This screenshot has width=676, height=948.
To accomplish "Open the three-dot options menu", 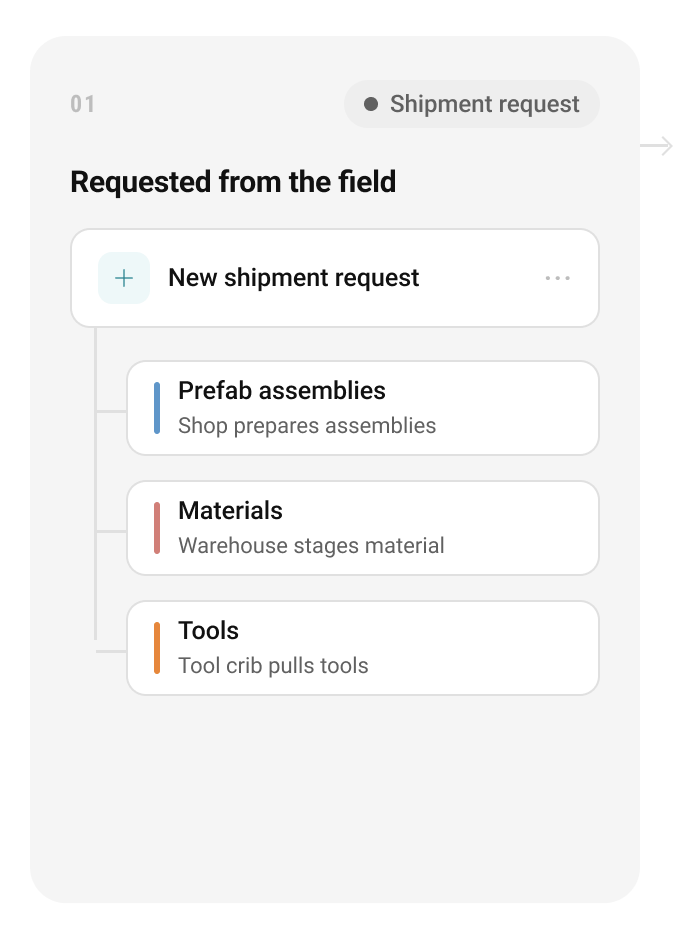I will click(x=557, y=278).
